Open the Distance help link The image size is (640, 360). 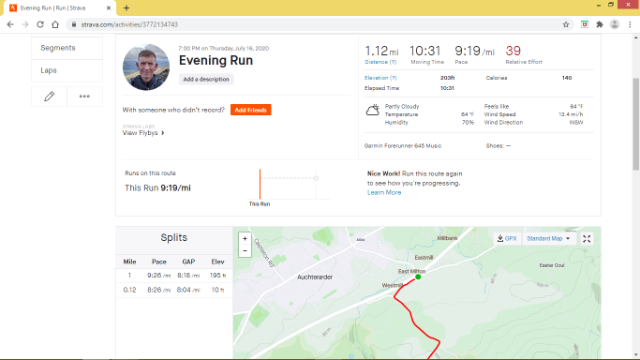click(x=380, y=62)
